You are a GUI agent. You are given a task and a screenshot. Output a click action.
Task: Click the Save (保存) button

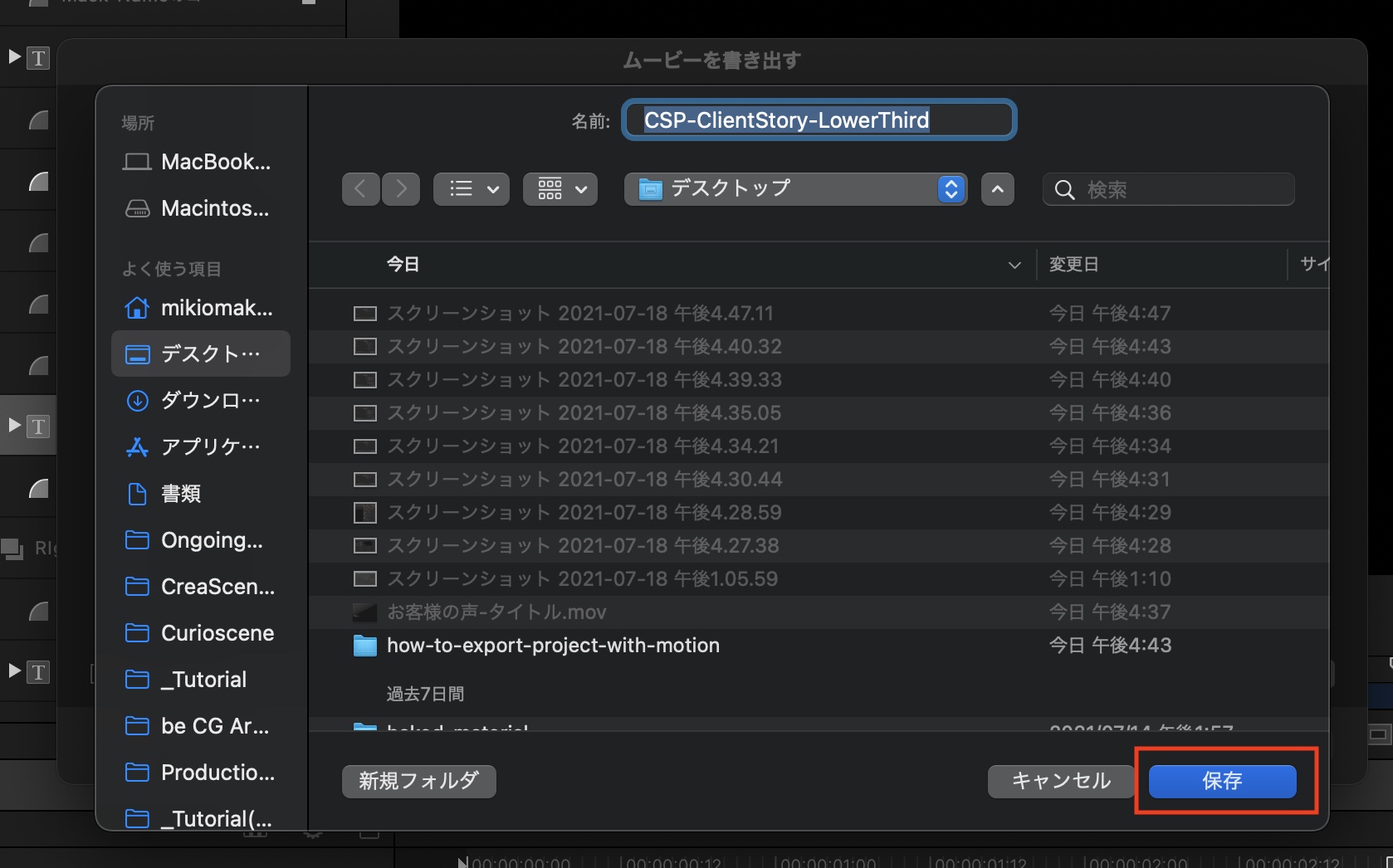pos(1222,781)
